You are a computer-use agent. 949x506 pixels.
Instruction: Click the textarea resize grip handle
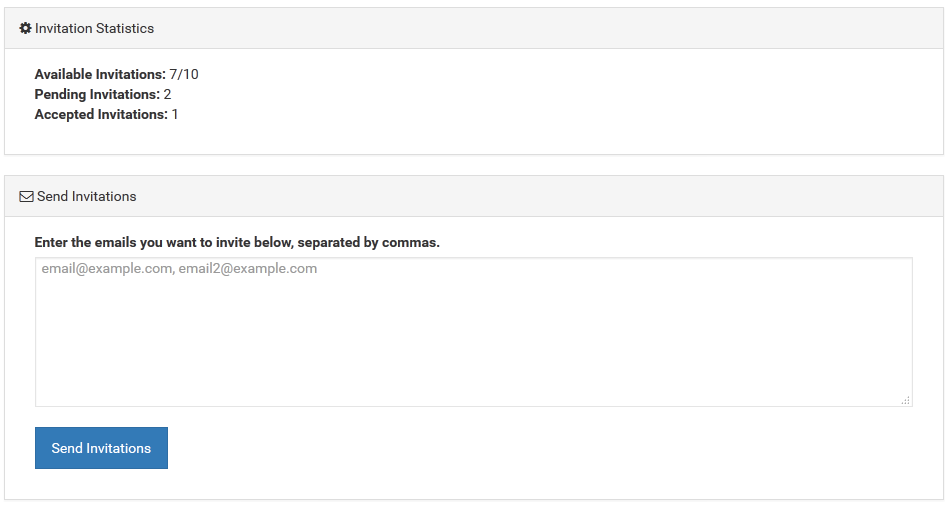point(905,400)
